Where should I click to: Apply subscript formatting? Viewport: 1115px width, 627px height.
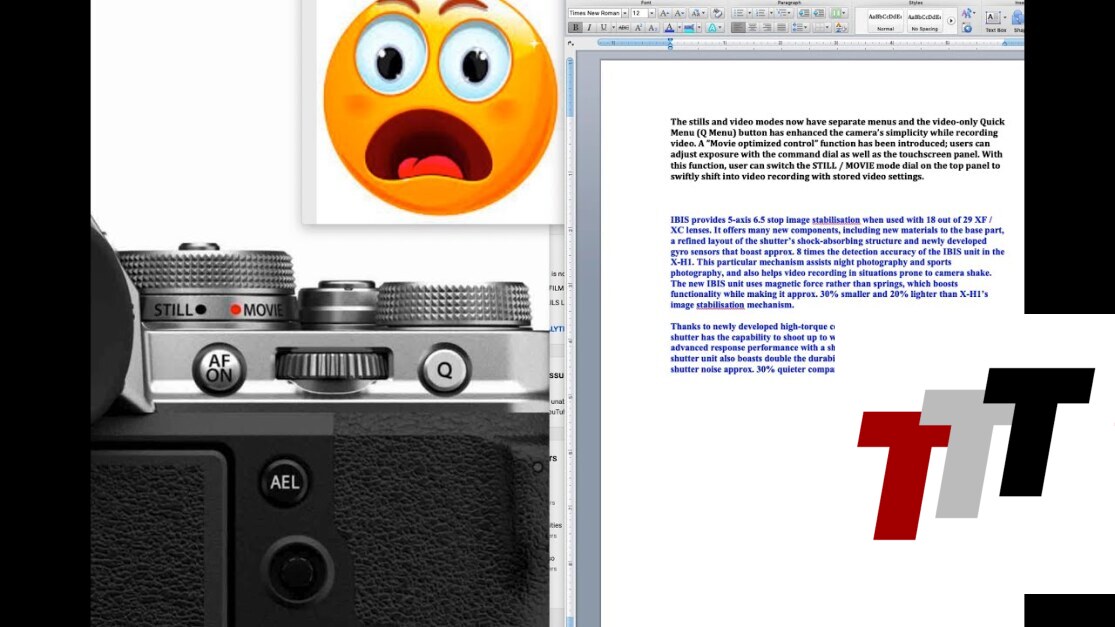pos(653,28)
